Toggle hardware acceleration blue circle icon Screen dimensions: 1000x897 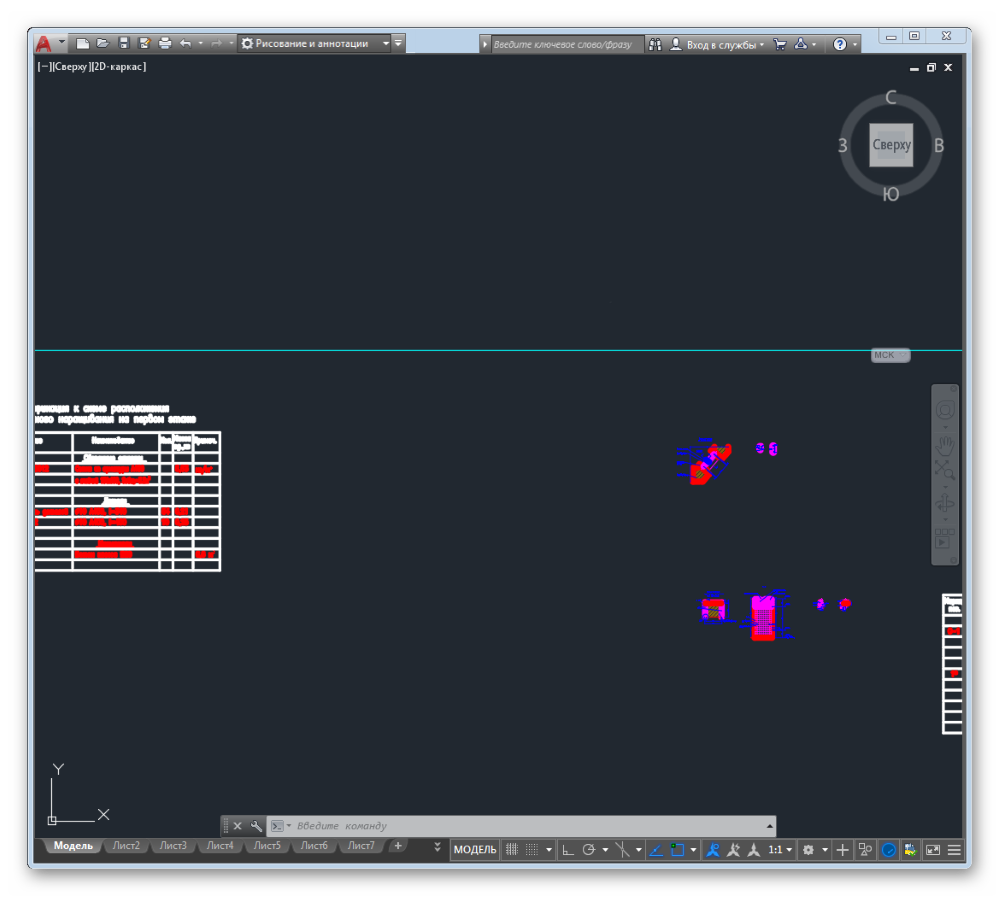(888, 850)
